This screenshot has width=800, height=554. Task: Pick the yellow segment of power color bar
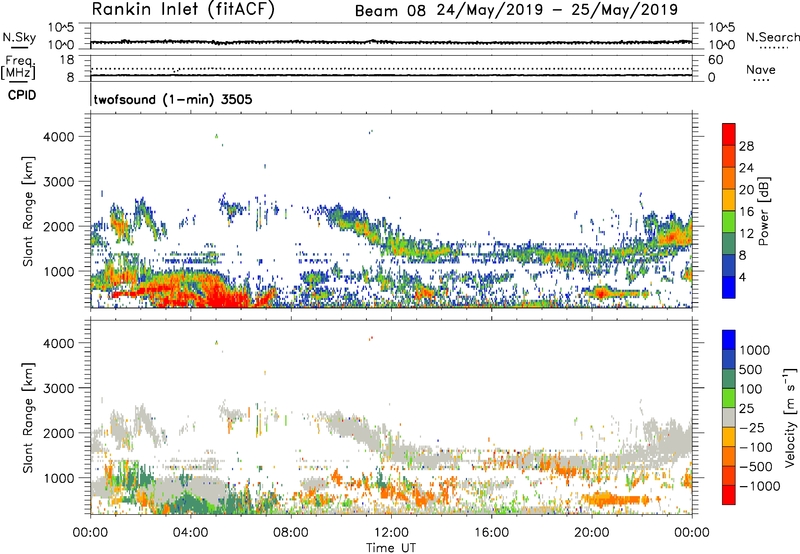[729, 199]
